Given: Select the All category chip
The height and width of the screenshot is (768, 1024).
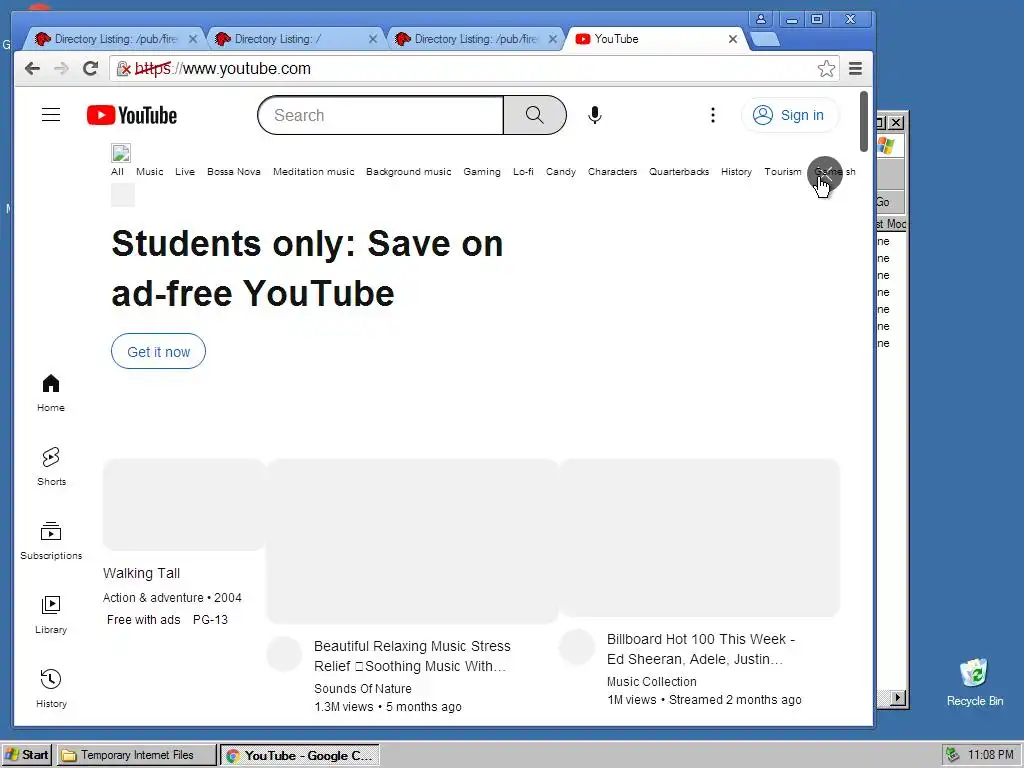Looking at the screenshot, I should click(x=117, y=172).
